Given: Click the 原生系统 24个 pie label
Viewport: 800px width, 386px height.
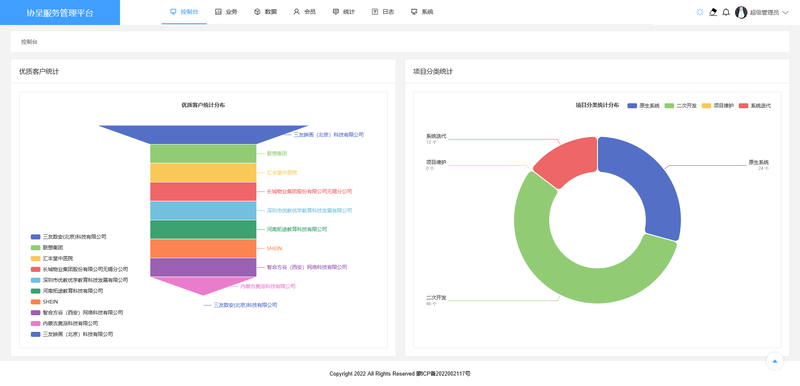Looking at the screenshot, I should [x=759, y=165].
